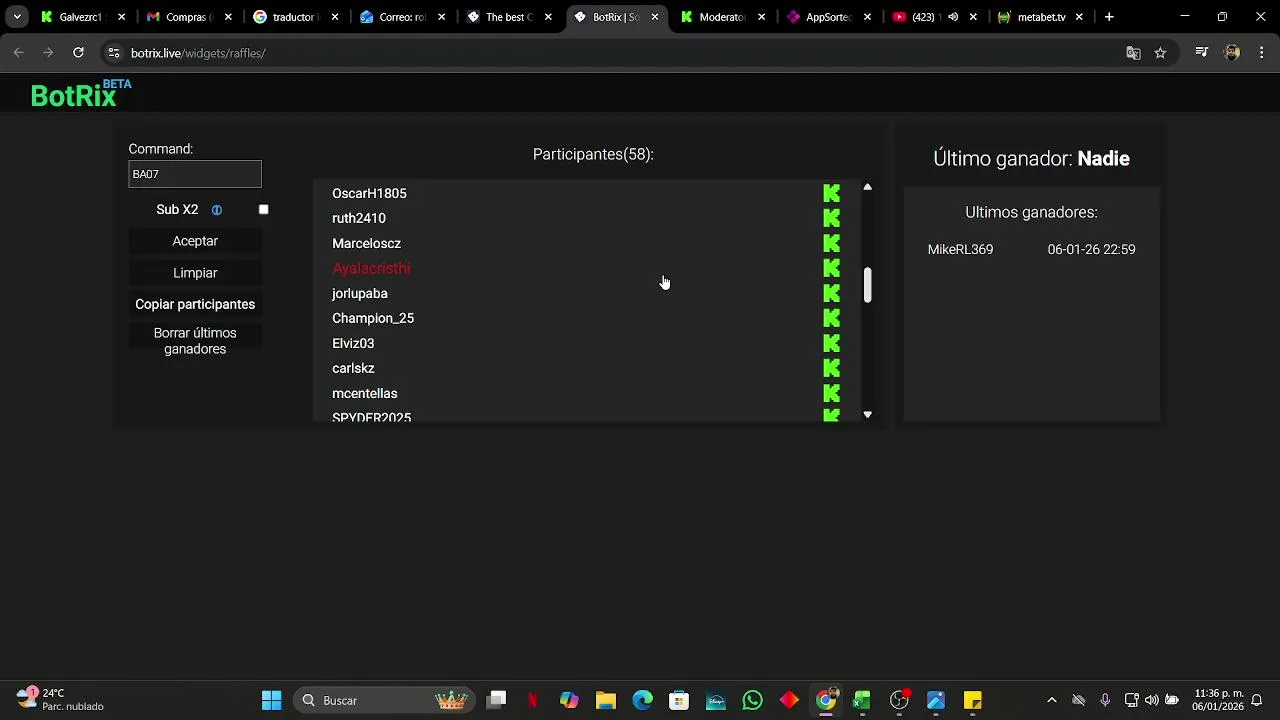Expand the Chrome tab search dropdown
Screen dimensions: 1280x720
click(x=17, y=17)
